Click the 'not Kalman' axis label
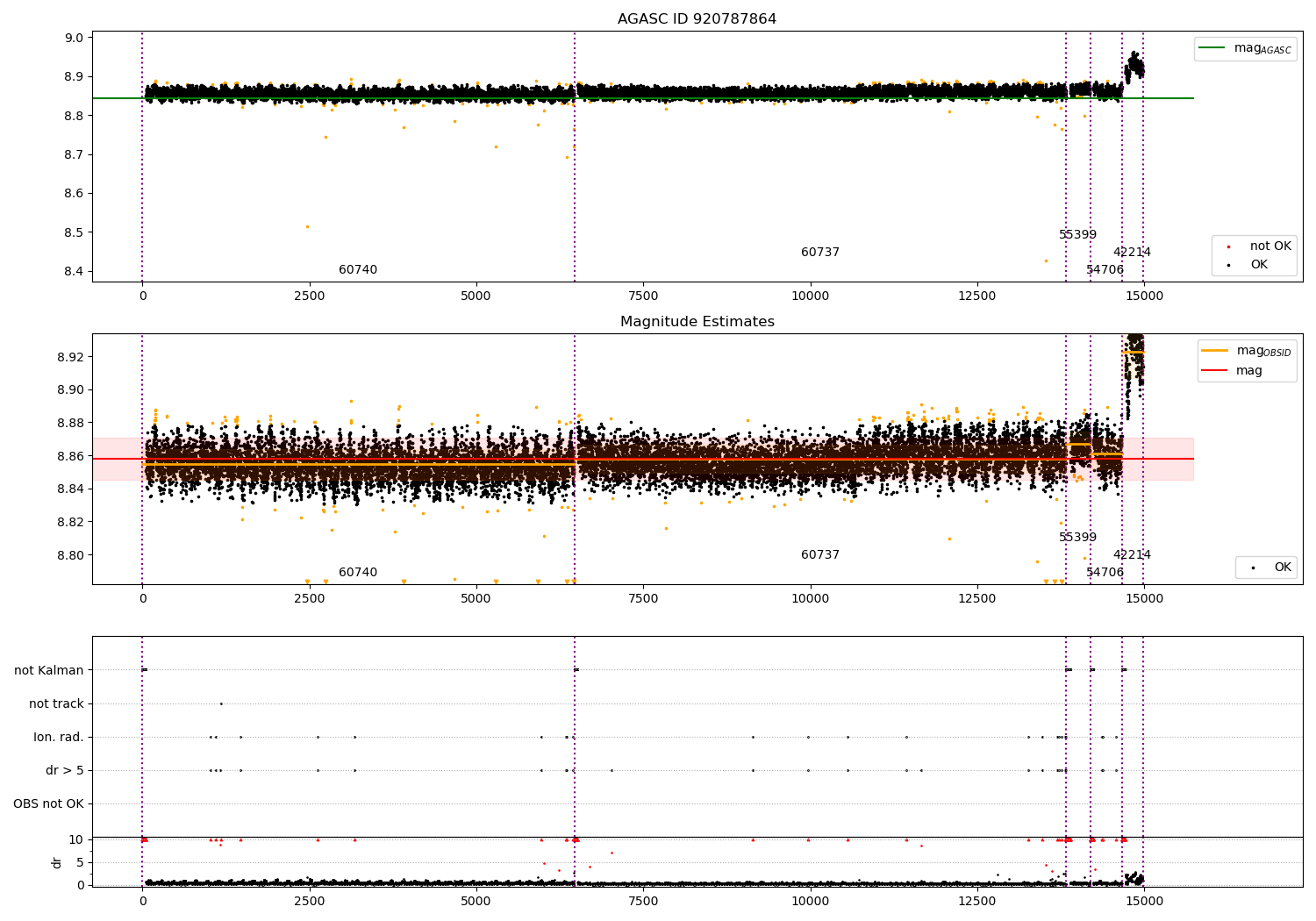Screen dimensions: 1316x921 point(49,670)
